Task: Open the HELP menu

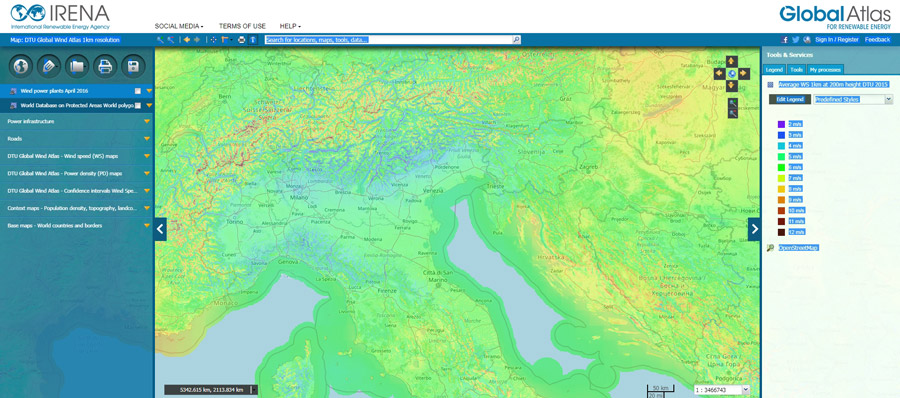Action: click(x=290, y=26)
